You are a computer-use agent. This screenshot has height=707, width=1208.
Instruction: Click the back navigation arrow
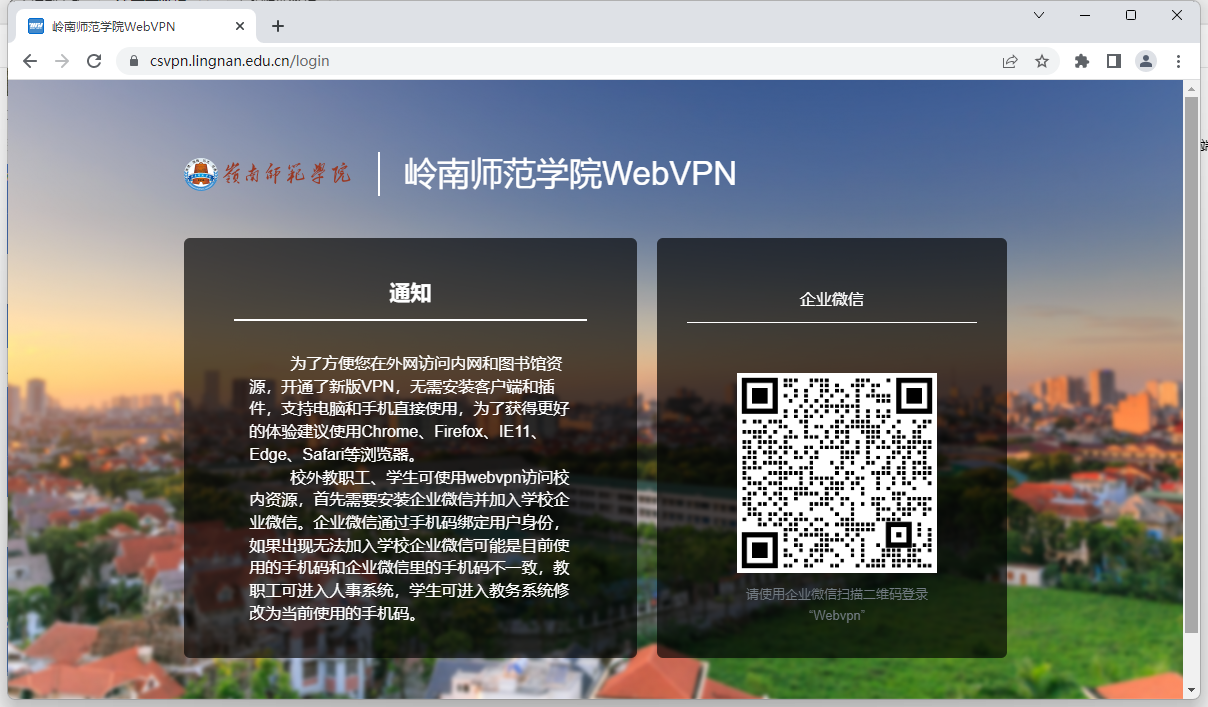(x=29, y=61)
